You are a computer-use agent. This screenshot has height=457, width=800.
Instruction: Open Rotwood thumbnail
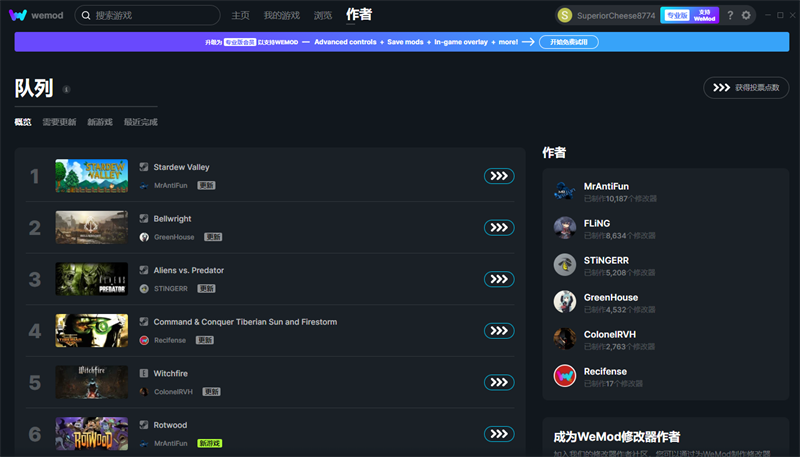pos(92,434)
